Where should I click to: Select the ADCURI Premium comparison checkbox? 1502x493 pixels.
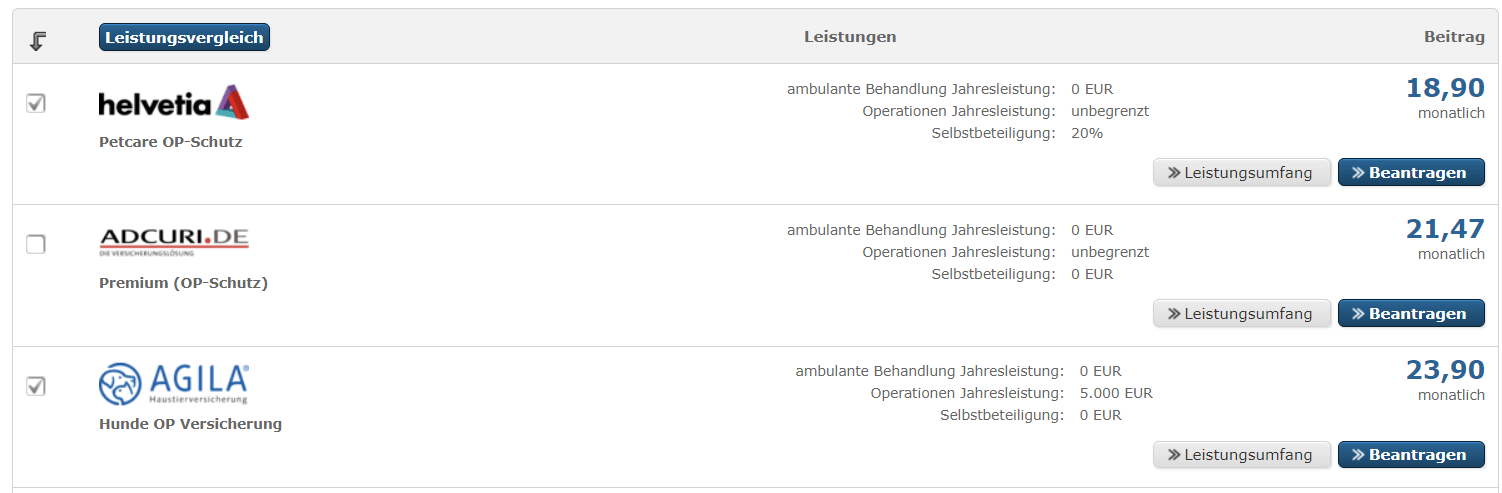[36, 244]
